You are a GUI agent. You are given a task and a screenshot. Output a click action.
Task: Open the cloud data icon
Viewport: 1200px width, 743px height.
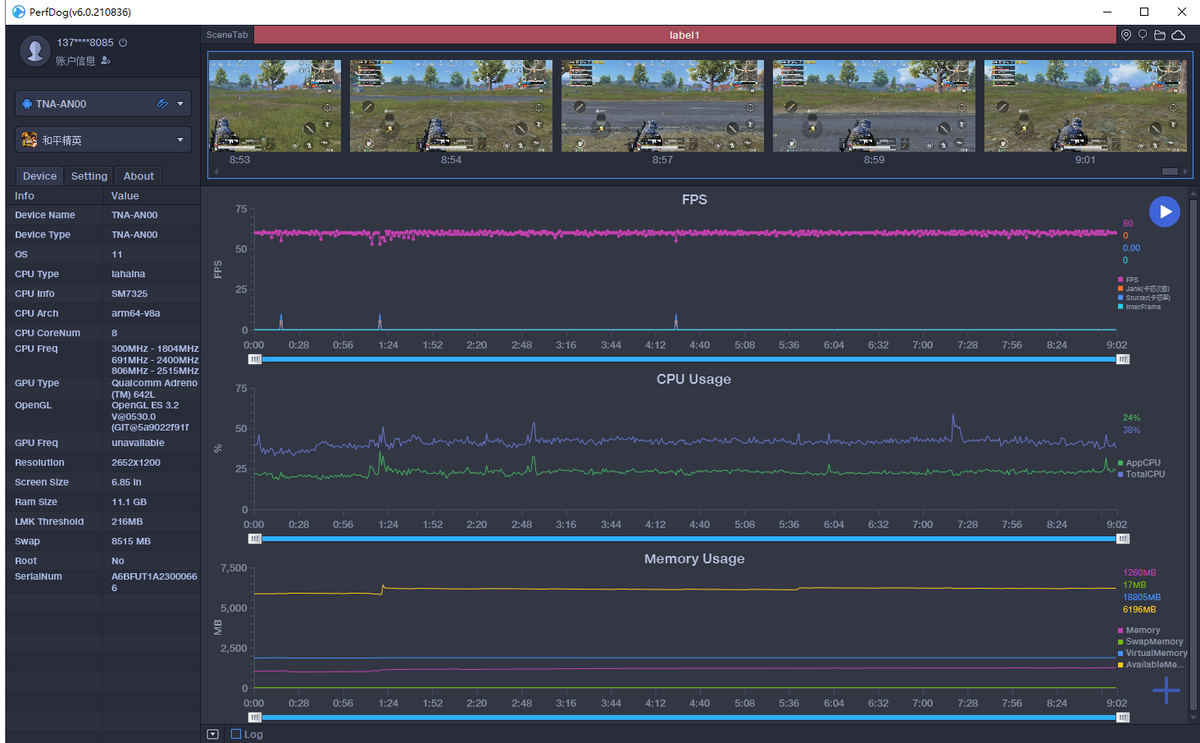pyautogui.click(x=1178, y=35)
